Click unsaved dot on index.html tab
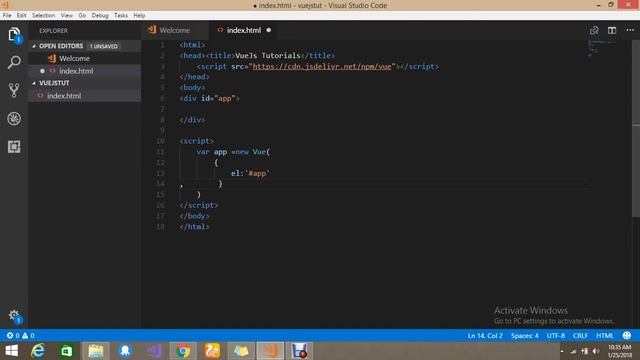 pos(269,30)
